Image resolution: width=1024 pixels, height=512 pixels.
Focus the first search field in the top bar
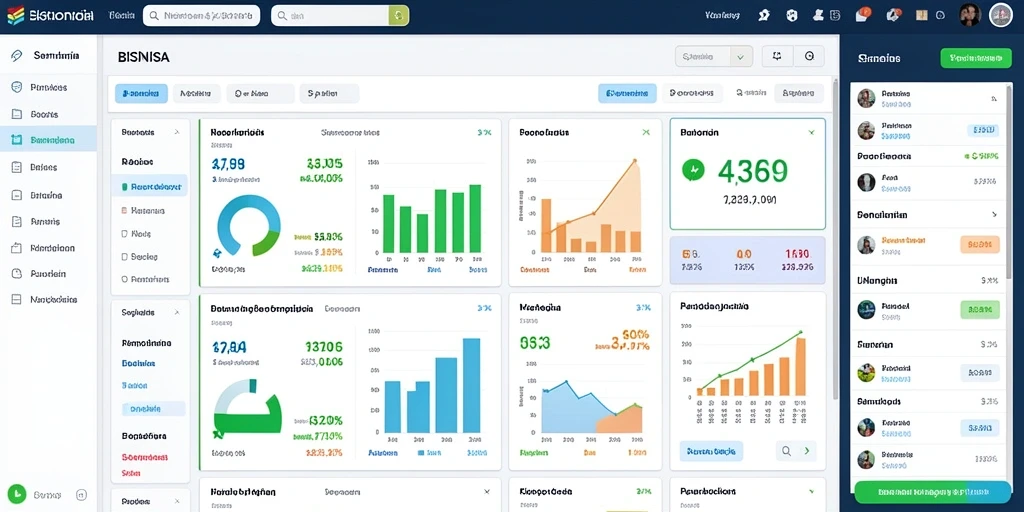click(x=201, y=15)
